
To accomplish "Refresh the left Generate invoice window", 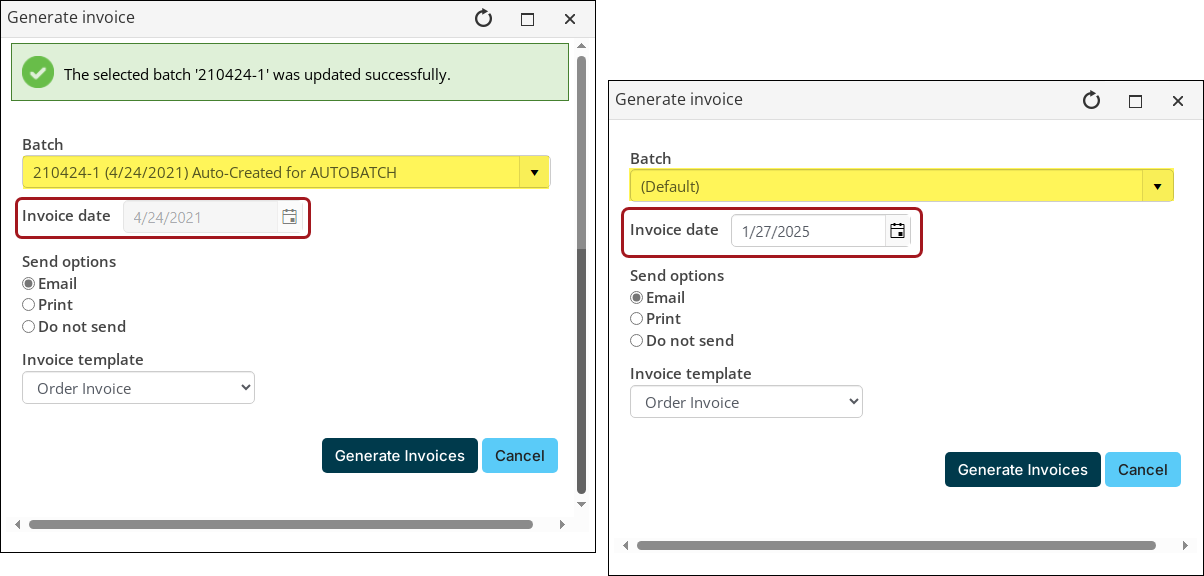I will (x=484, y=18).
